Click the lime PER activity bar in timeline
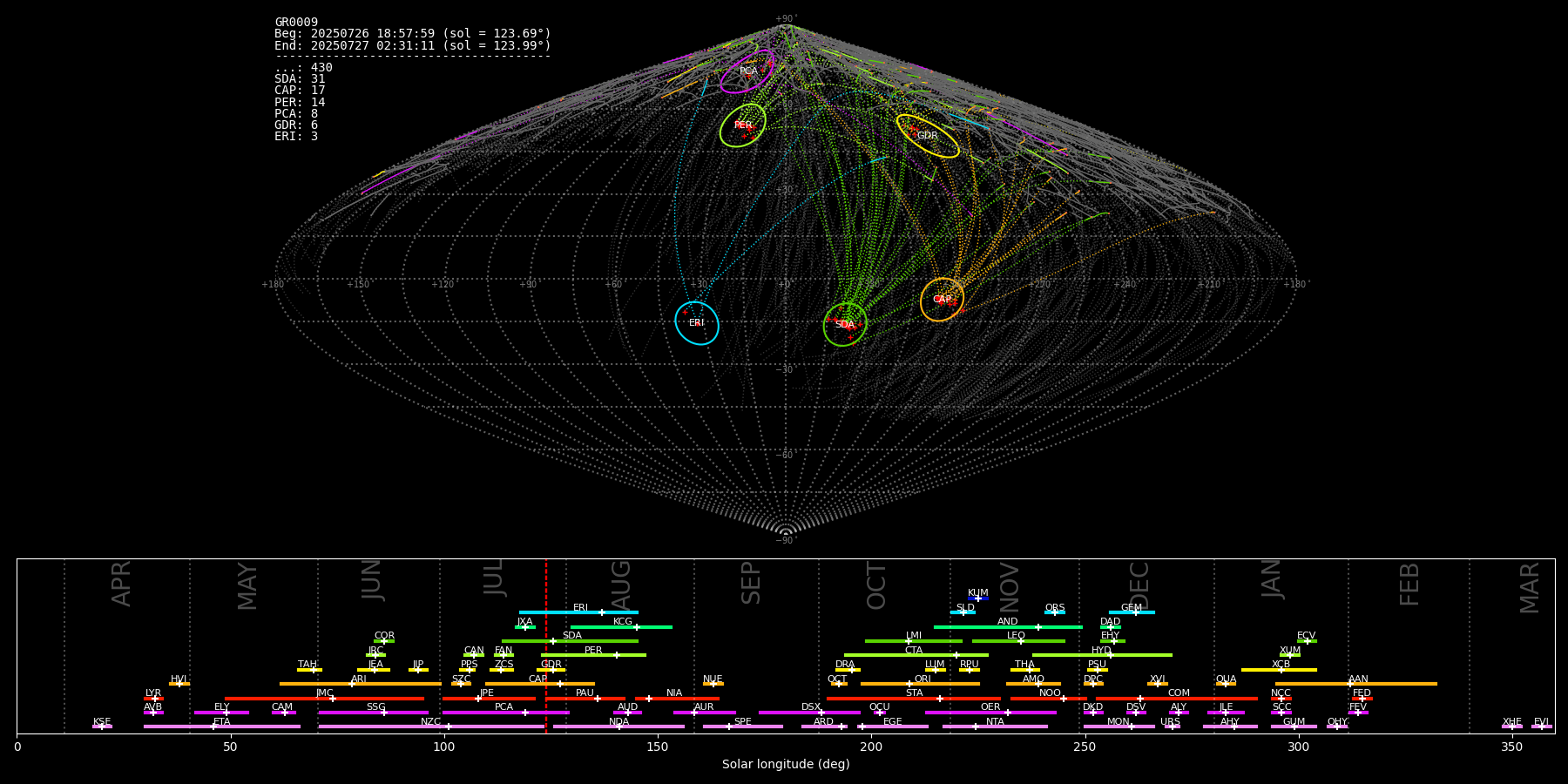Image resolution: width=1568 pixels, height=784 pixels. [593, 655]
